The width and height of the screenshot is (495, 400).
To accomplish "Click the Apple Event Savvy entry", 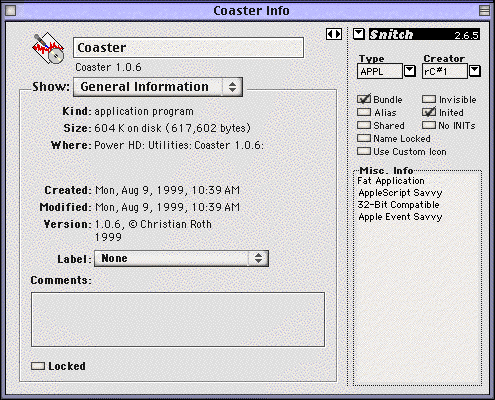I will 400,217.
